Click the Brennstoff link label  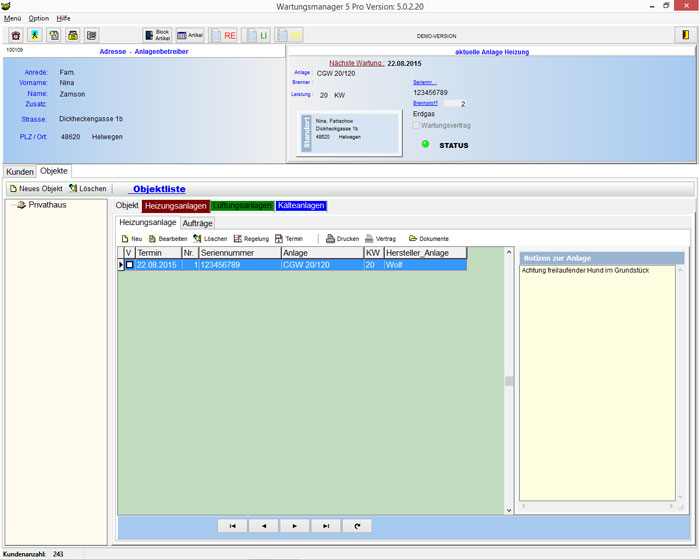tap(425, 103)
